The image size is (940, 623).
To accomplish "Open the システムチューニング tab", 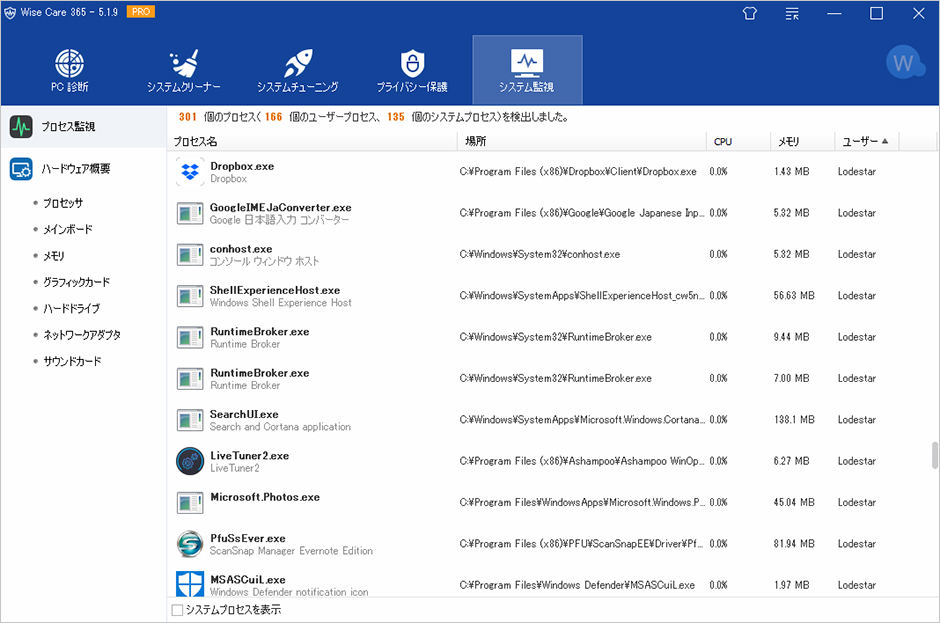I will 297,70.
